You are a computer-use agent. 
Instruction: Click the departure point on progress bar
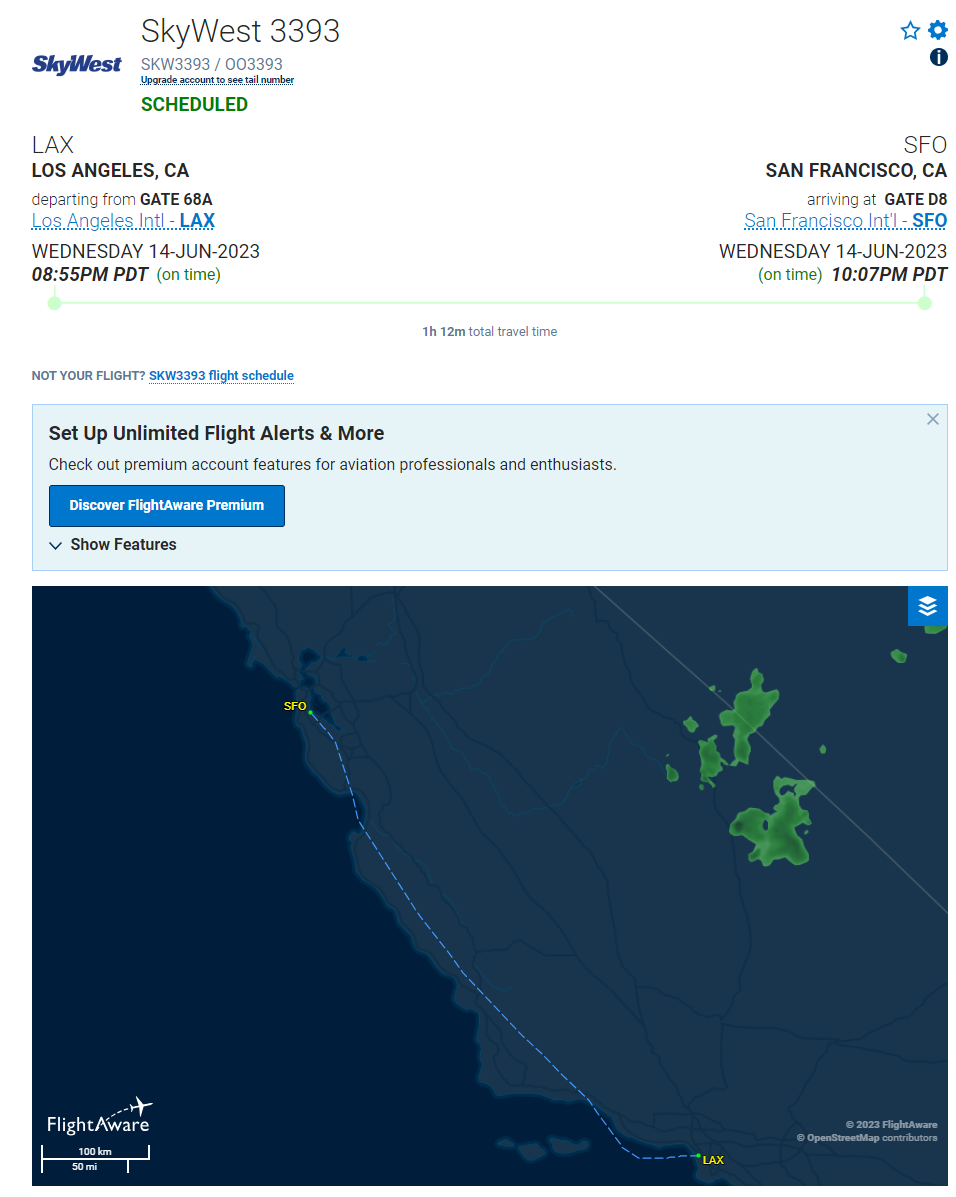click(55, 302)
